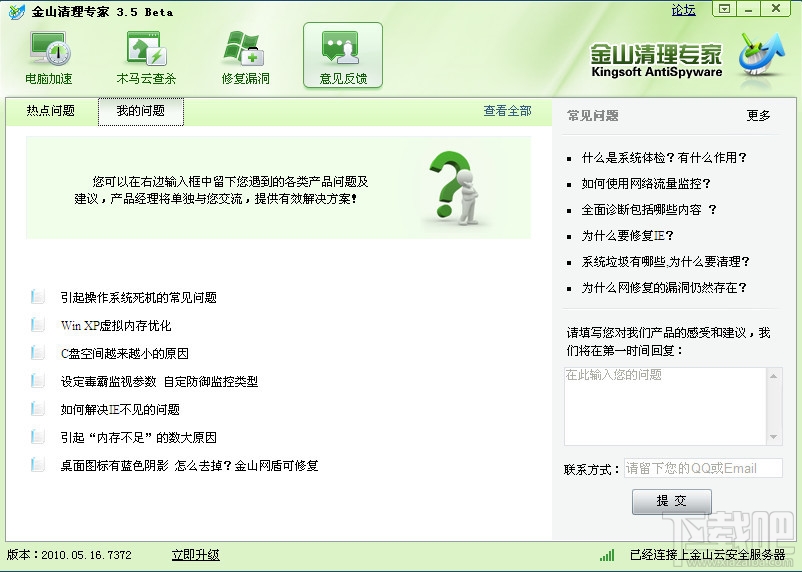This screenshot has width=802, height=572.
Task: Open article Win XP虚拟内存优化
Action: click(116, 325)
